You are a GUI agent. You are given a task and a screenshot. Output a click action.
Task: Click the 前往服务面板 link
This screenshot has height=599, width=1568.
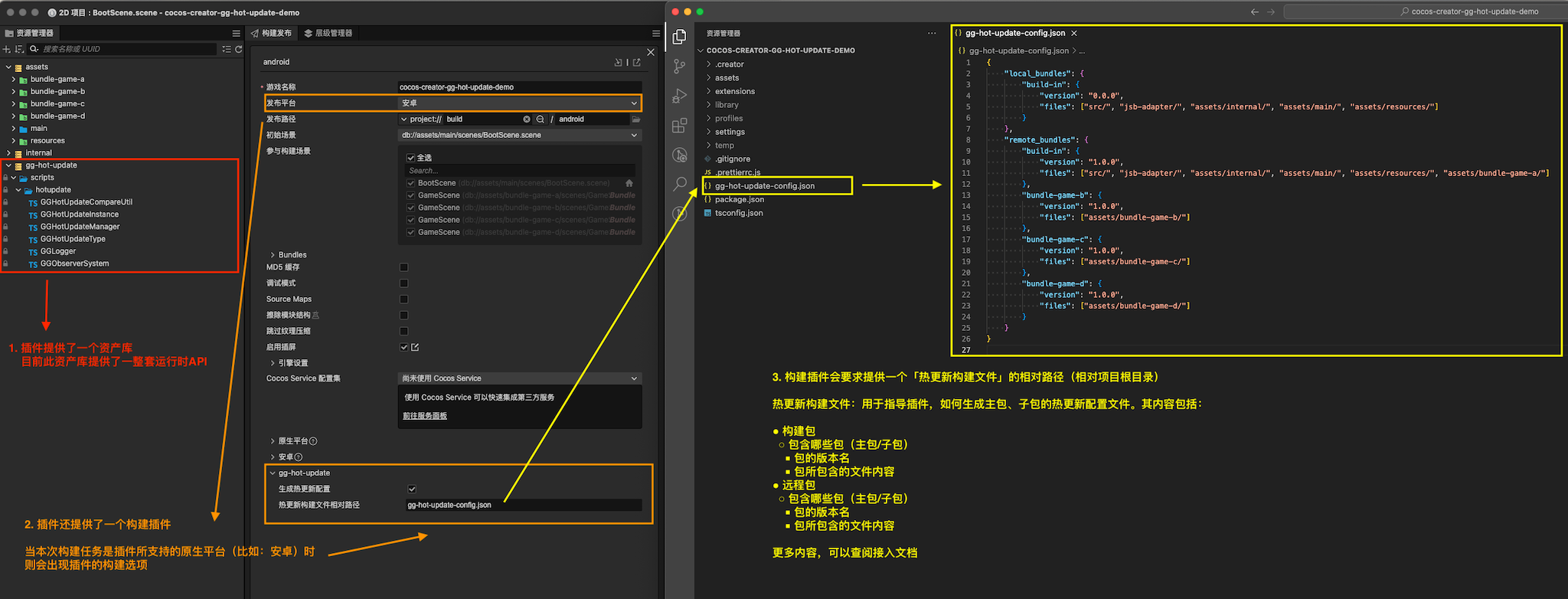(425, 416)
